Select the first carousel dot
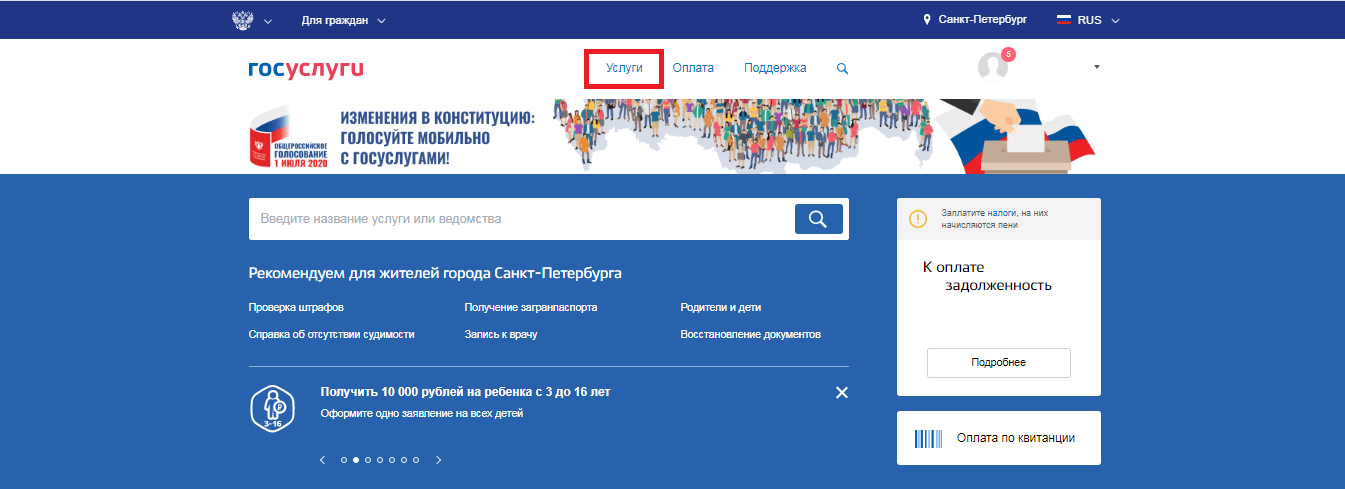The width and height of the screenshot is (1345, 489). (344, 460)
